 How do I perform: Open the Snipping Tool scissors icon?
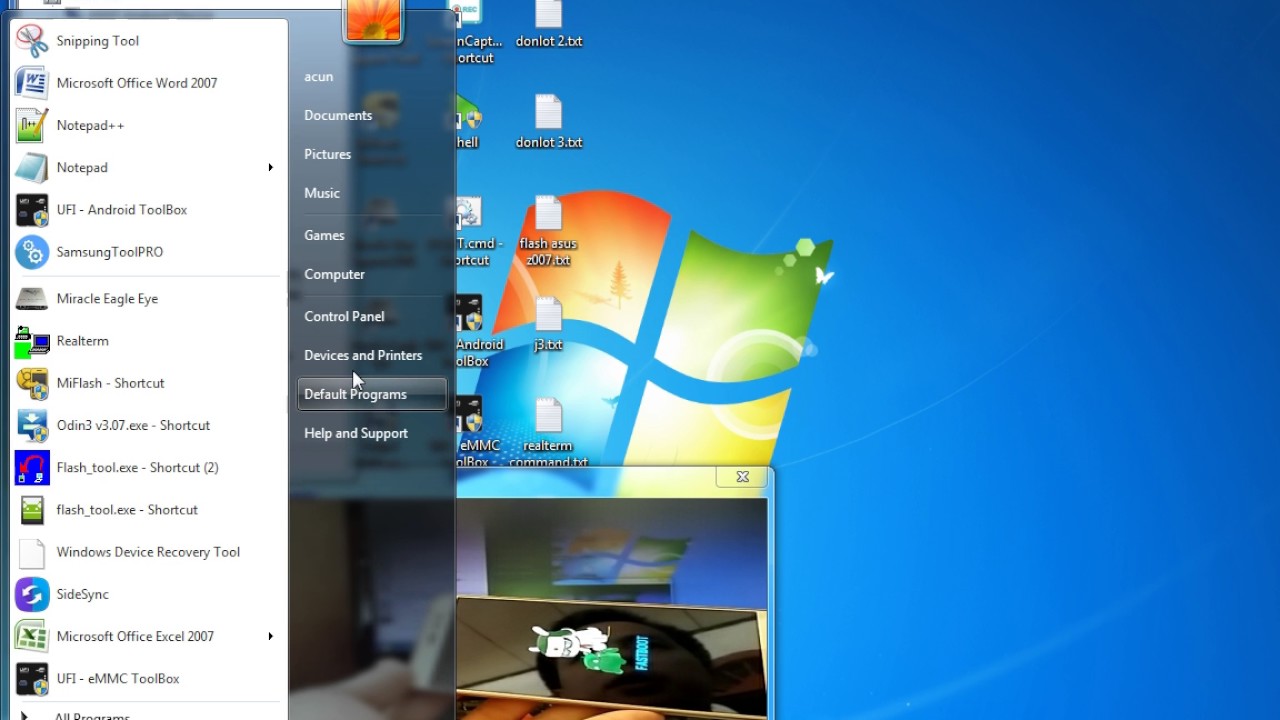[x=32, y=41]
